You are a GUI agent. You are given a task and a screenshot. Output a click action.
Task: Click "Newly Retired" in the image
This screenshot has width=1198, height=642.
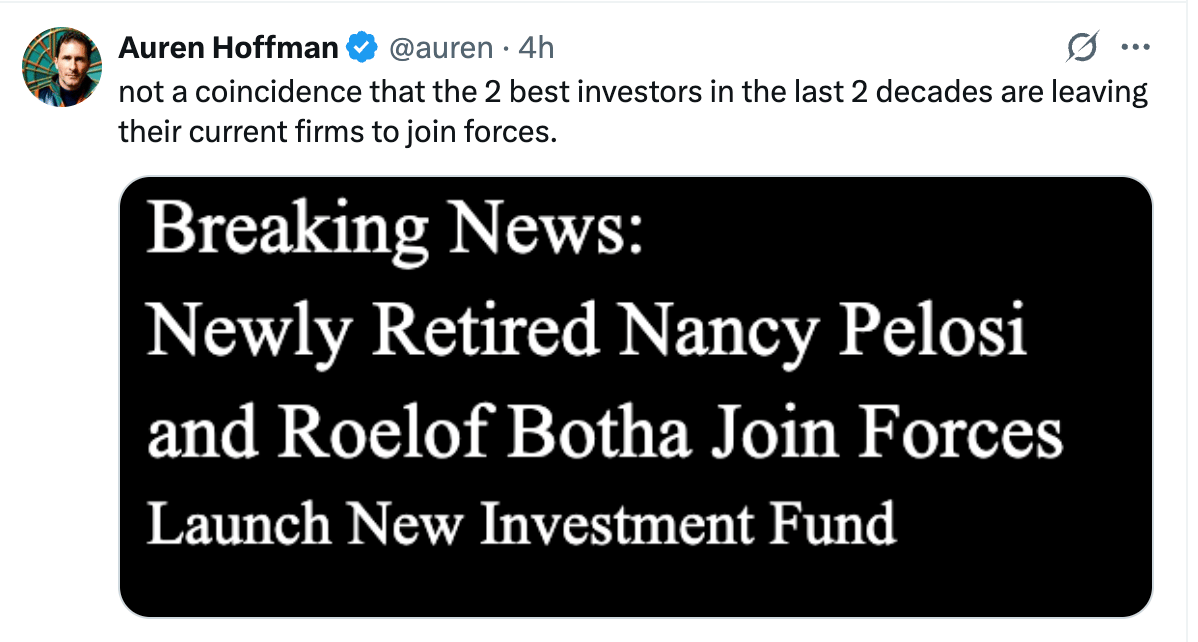click(372, 333)
